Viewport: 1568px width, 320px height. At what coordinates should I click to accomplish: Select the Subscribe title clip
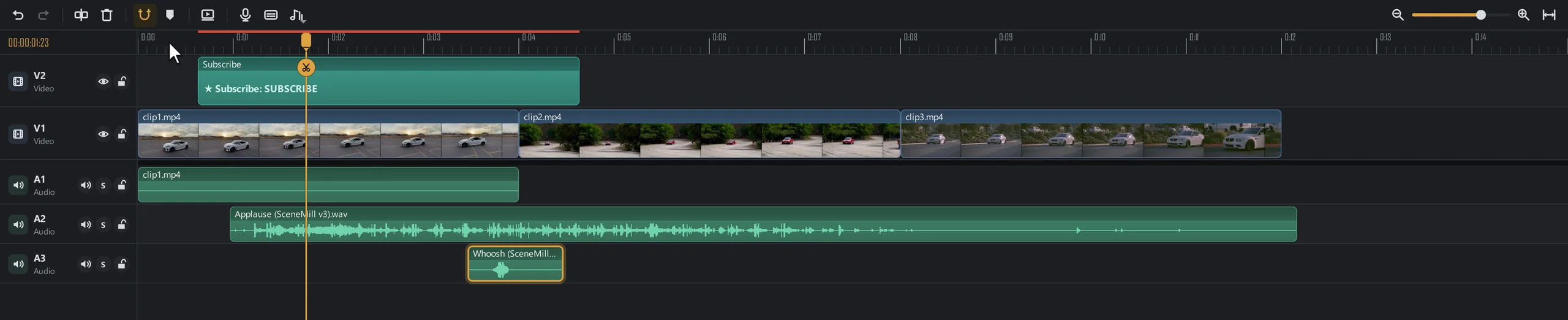pyautogui.click(x=388, y=81)
